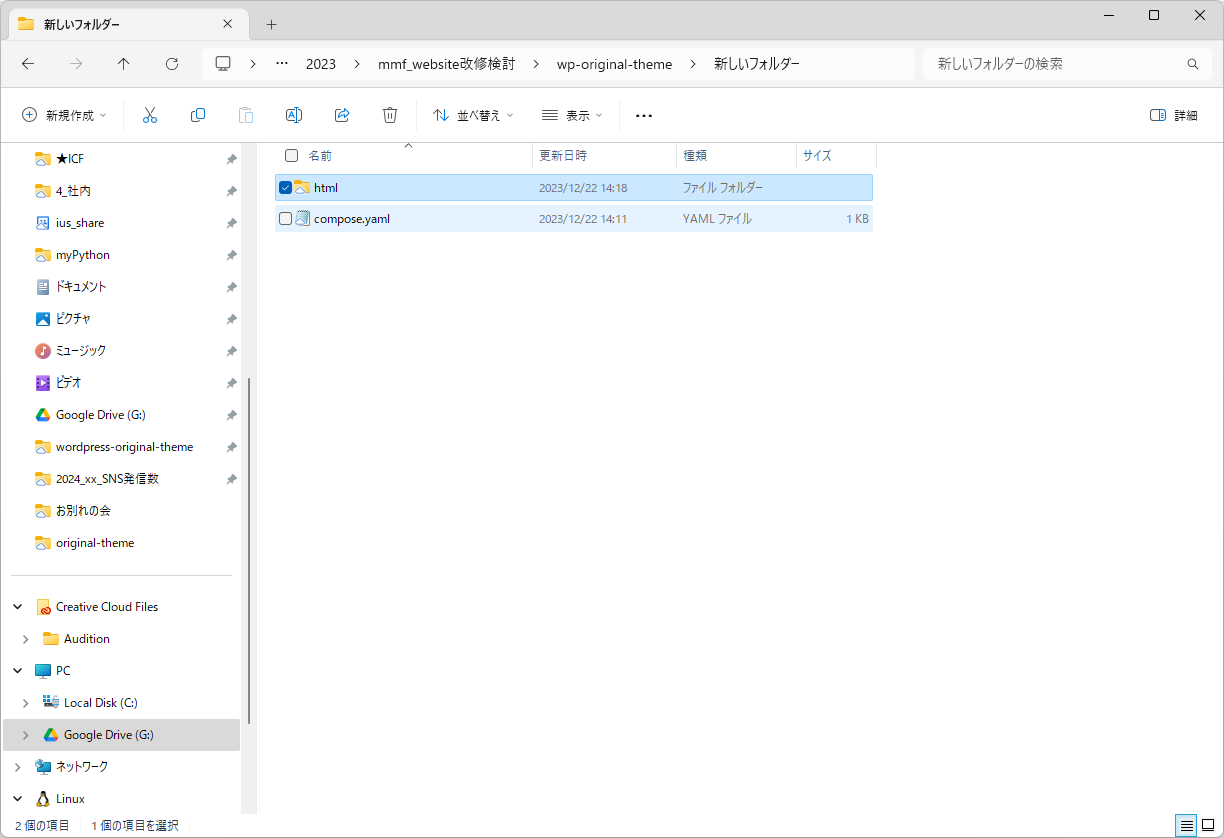
Task: Open the See more ellipsis menu
Action: (644, 115)
